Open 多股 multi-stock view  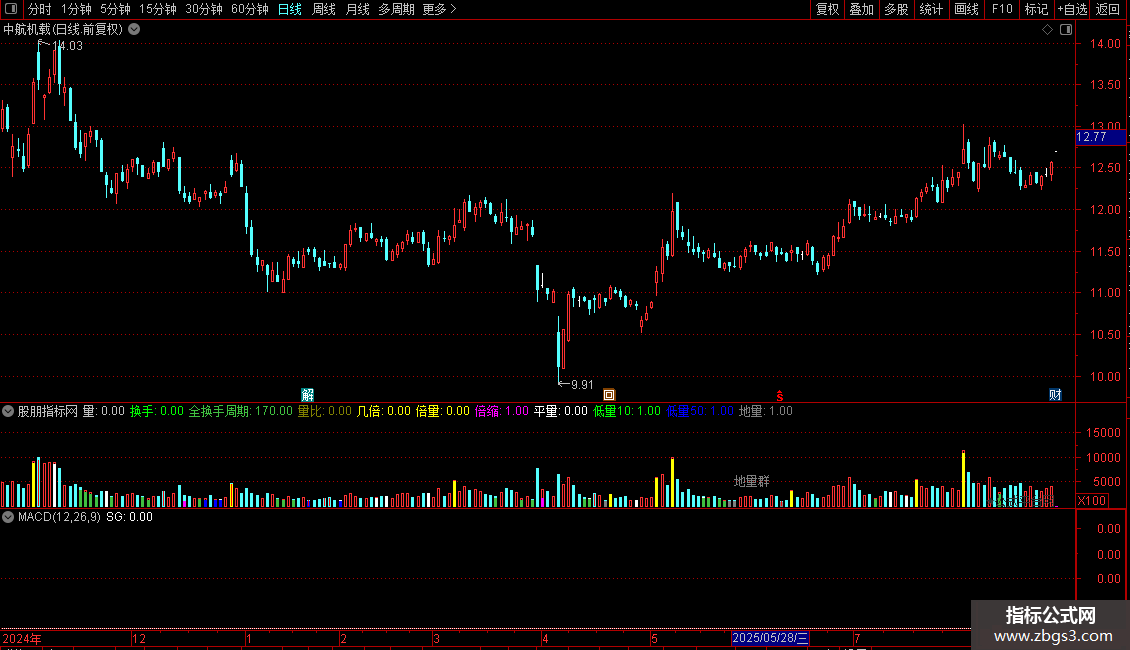[x=897, y=9]
